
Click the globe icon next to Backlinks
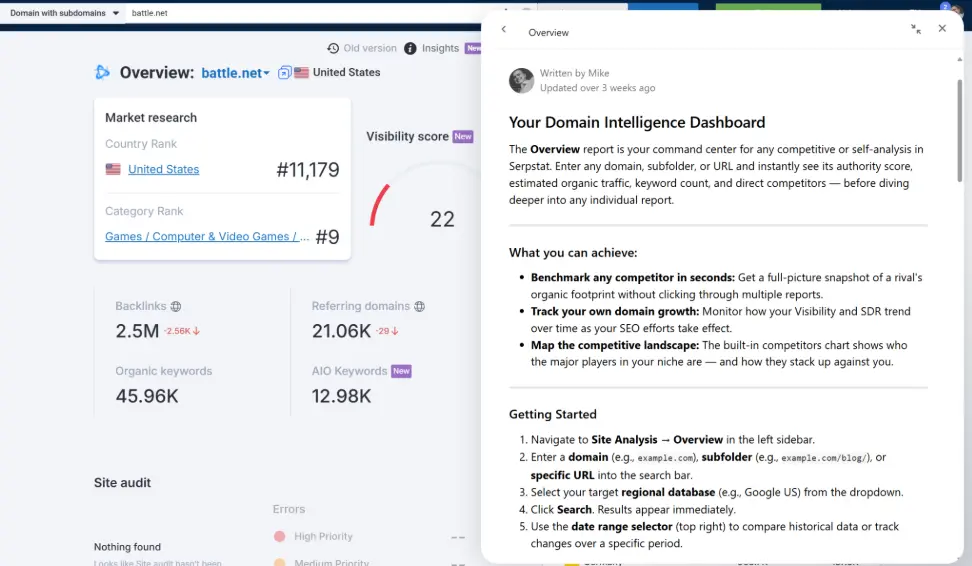pos(176,306)
